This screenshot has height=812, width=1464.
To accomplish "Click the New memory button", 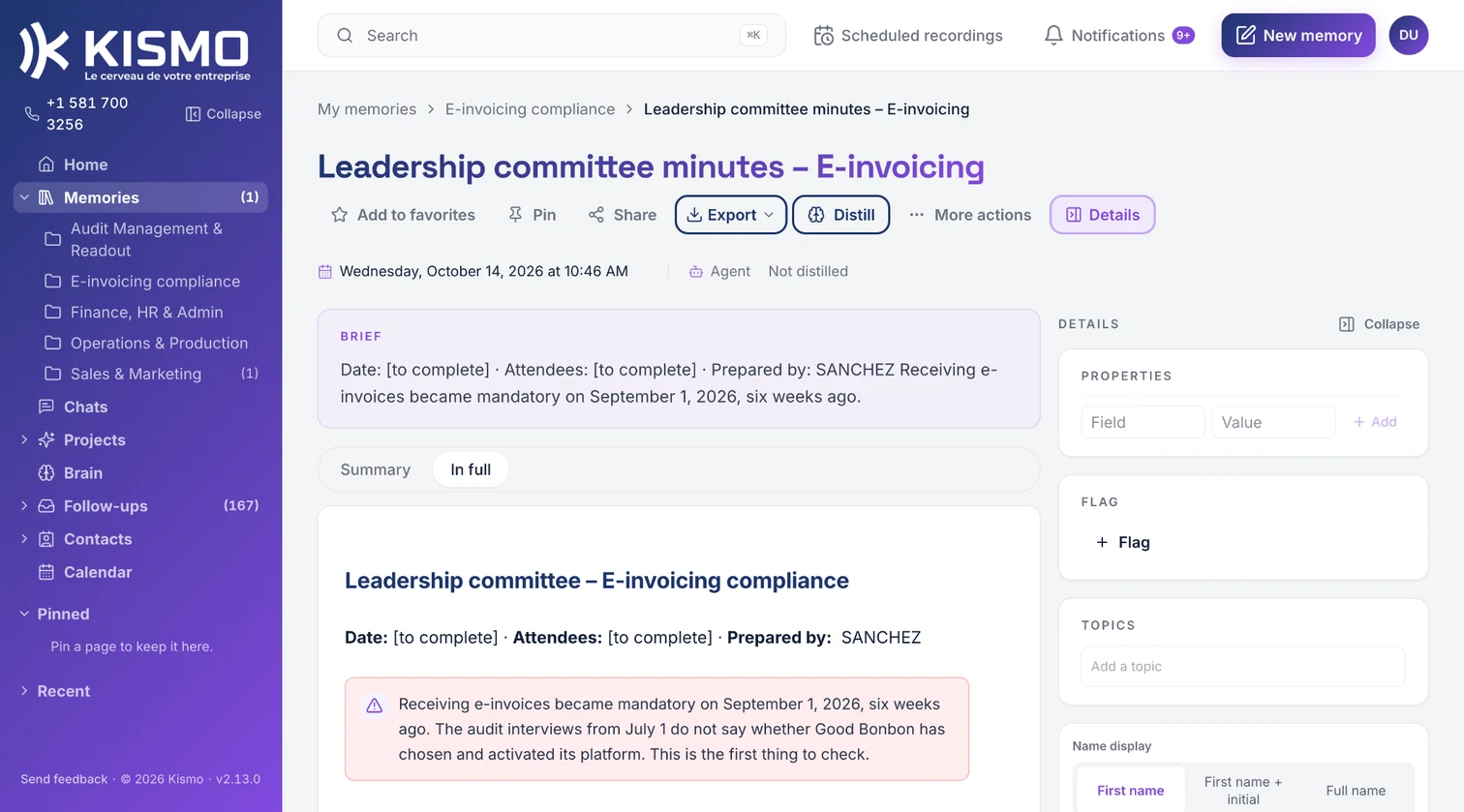I will (x=1298, y=36).
